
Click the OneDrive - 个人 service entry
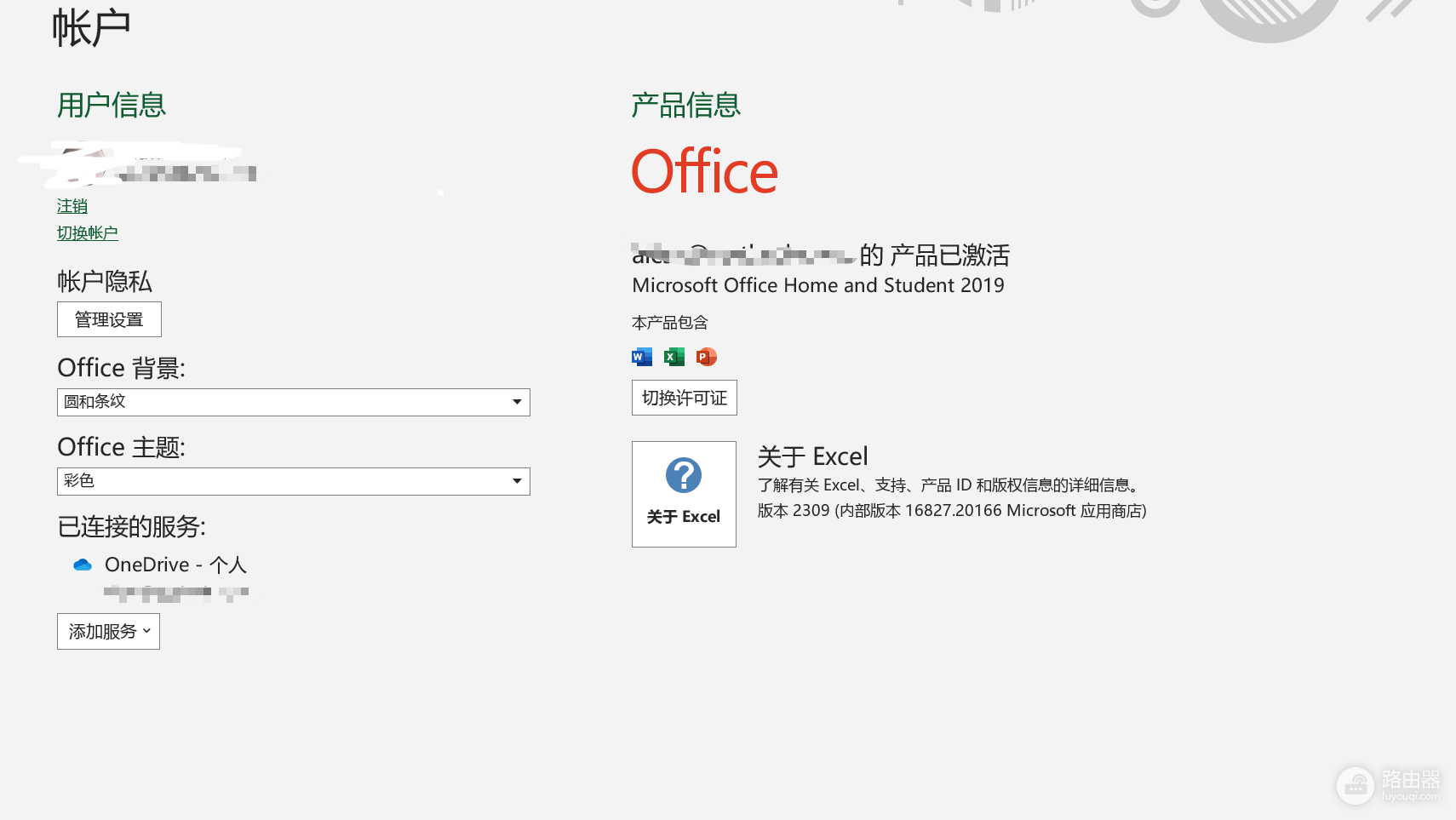[x=175, y=565]
